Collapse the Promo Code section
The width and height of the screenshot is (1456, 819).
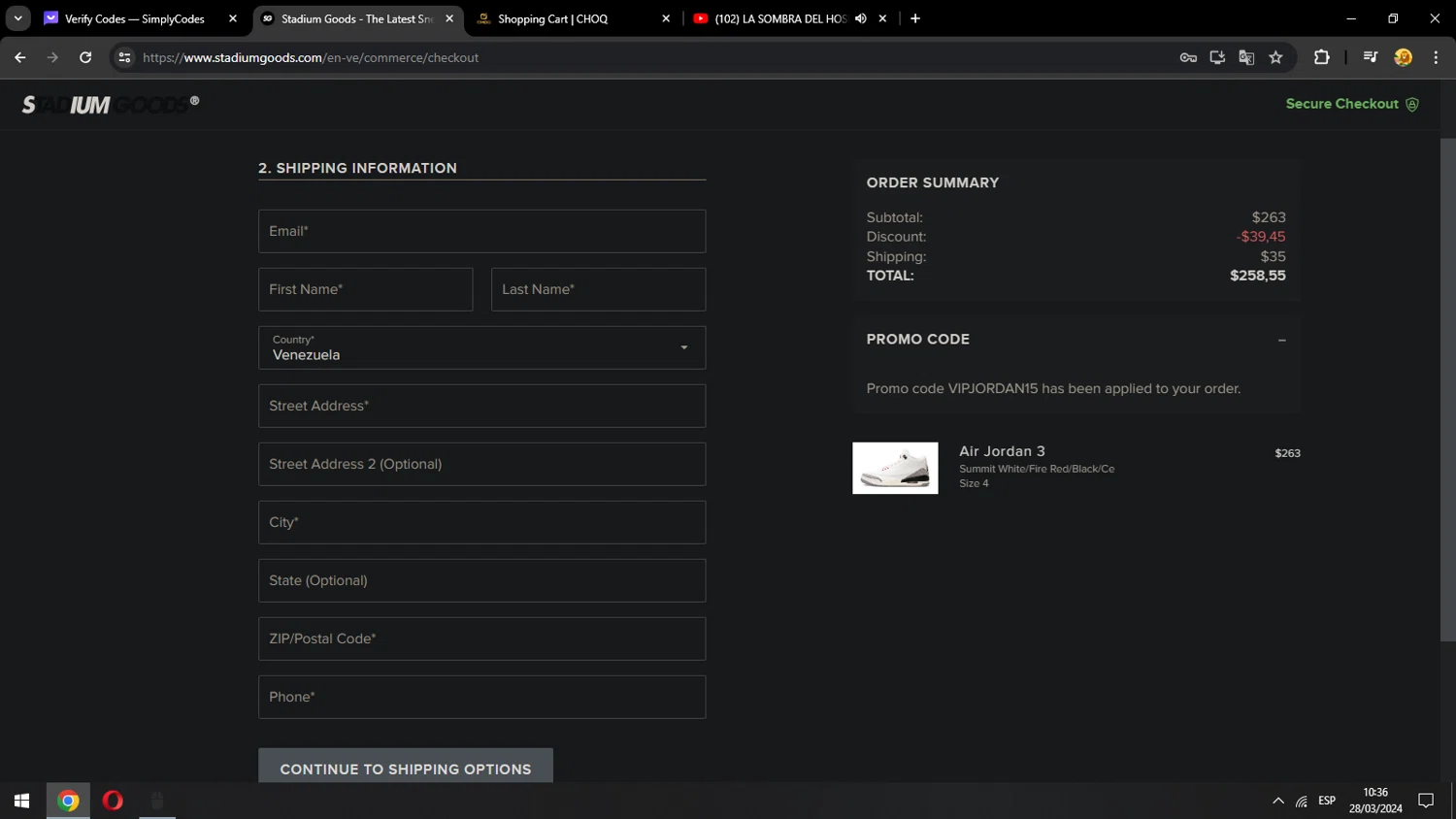pyautogui.click(x=1281, y=340)
